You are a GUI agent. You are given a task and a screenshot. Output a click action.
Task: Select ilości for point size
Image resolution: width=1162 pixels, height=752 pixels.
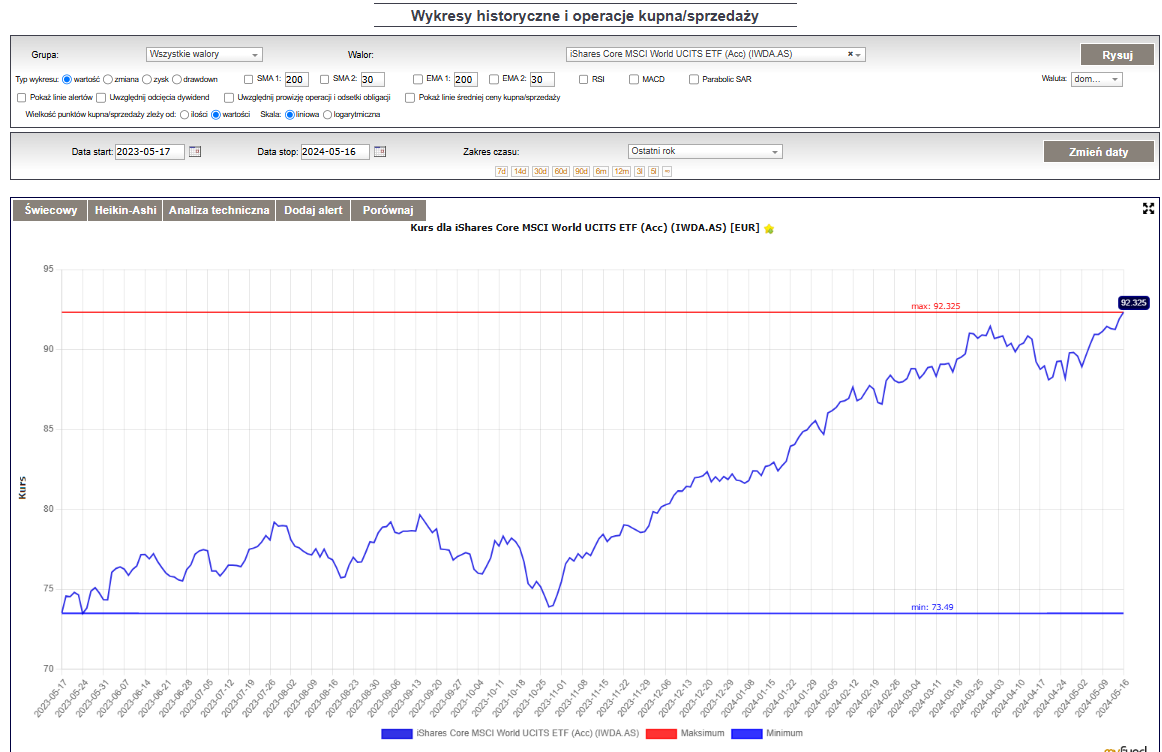[185, 115]
